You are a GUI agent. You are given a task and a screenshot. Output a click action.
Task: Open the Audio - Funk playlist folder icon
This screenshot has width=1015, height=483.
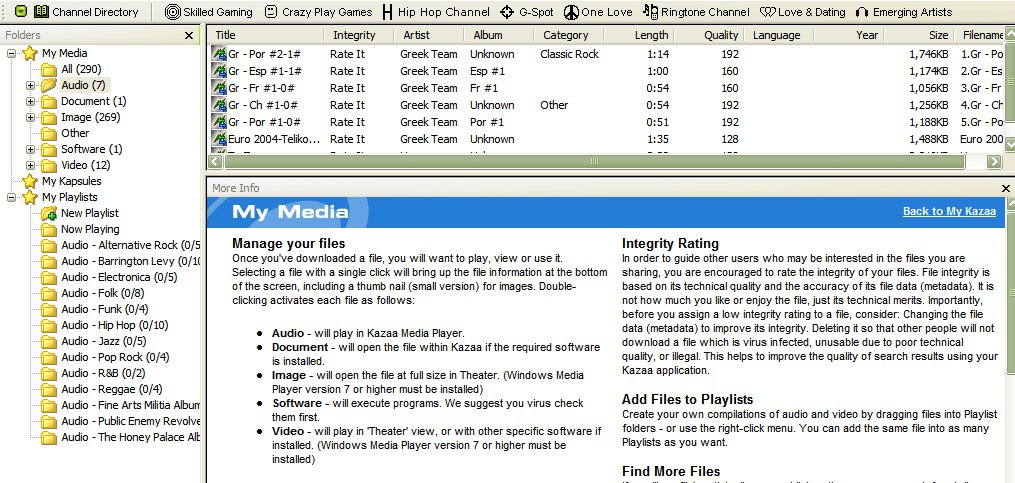coord(49,309)
